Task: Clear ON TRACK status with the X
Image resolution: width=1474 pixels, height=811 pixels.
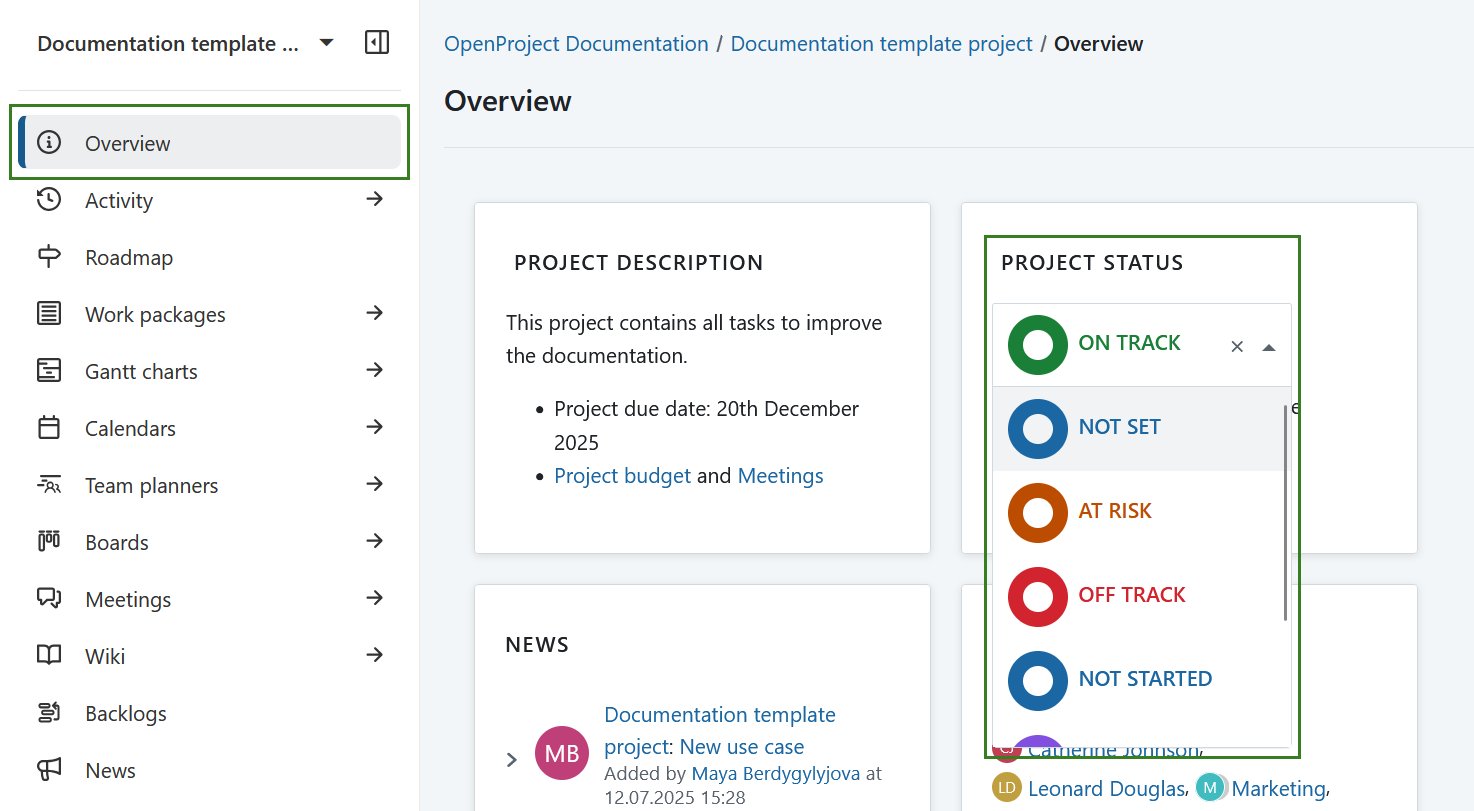Action: tap(1236, 346)
